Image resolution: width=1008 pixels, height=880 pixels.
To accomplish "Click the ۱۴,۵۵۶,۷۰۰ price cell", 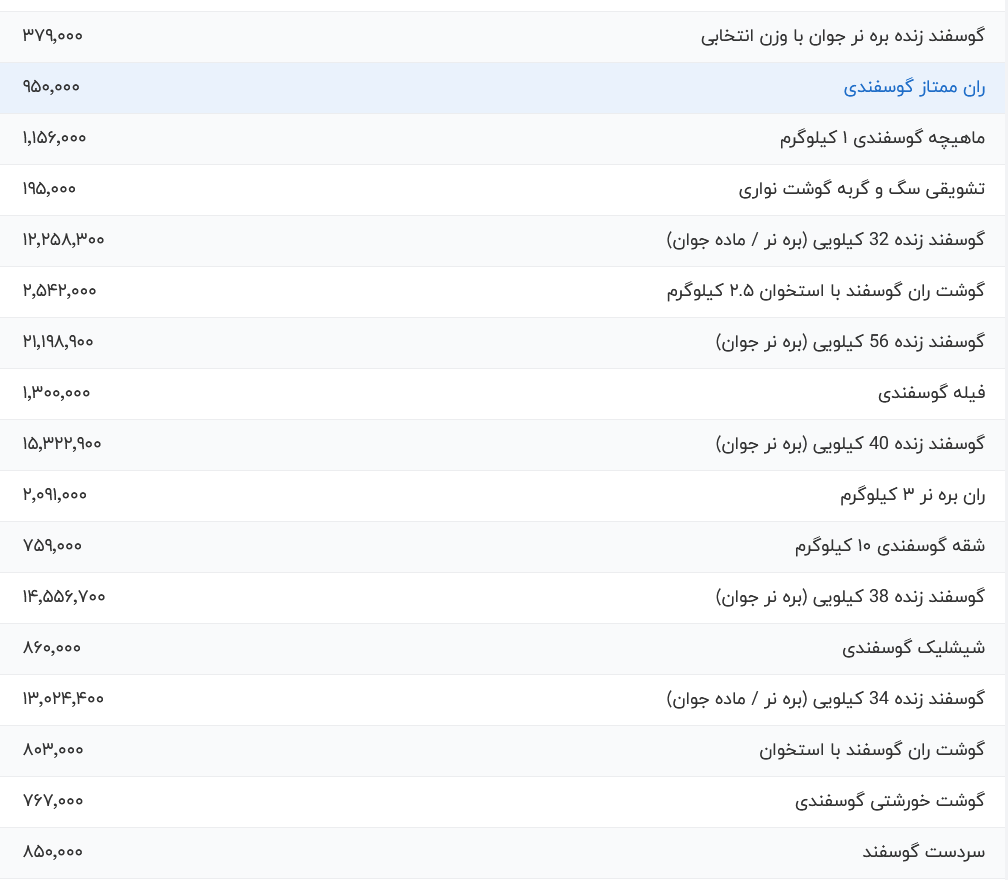I will (64, 597).
